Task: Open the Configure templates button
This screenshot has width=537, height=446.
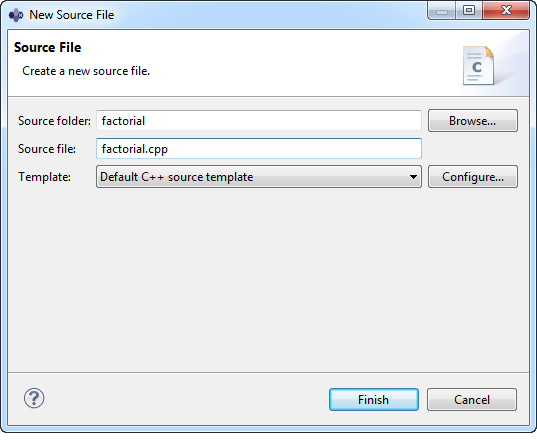Action: click(x=473, y=177)
